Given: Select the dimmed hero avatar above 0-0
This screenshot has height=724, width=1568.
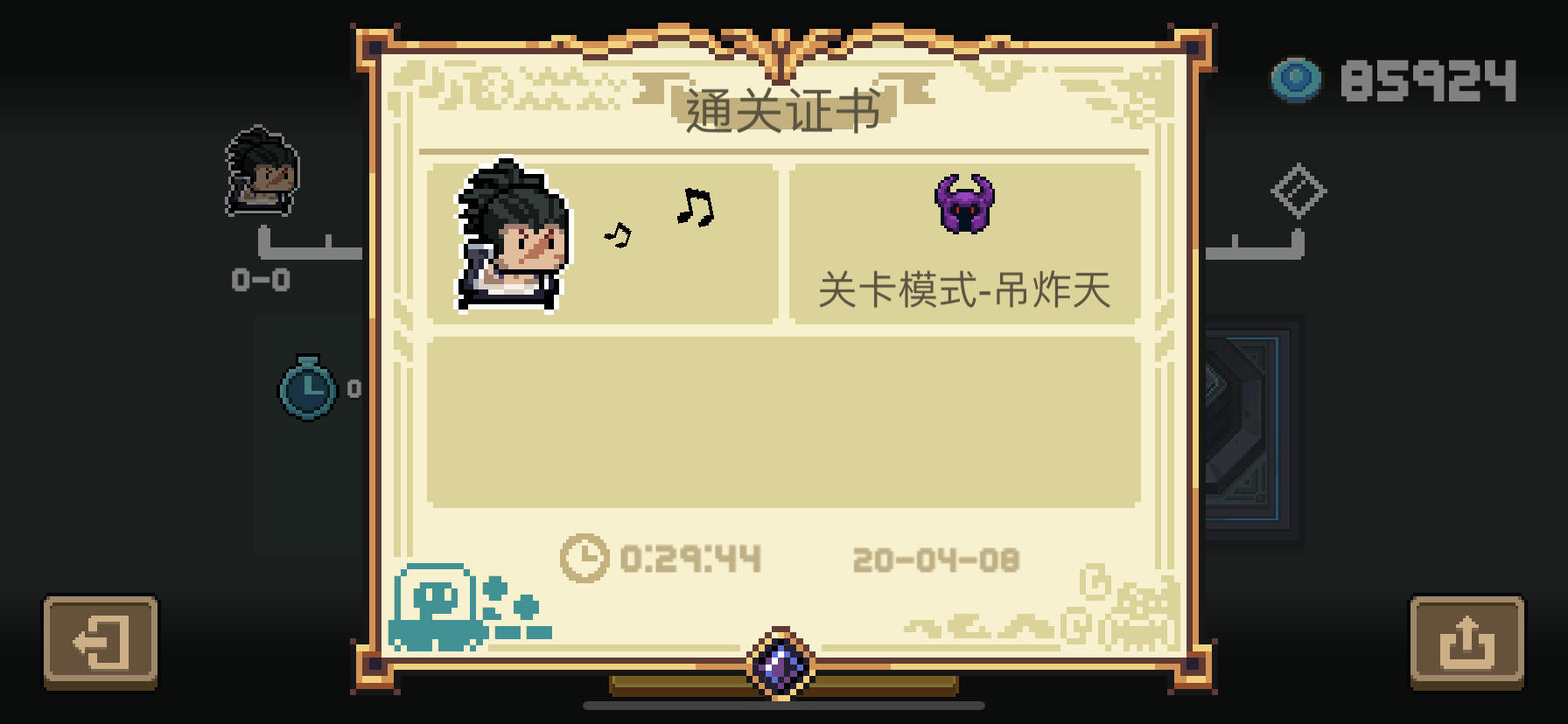Looking at the screenshot, I should pyautogui.click(x=262, y=171).
